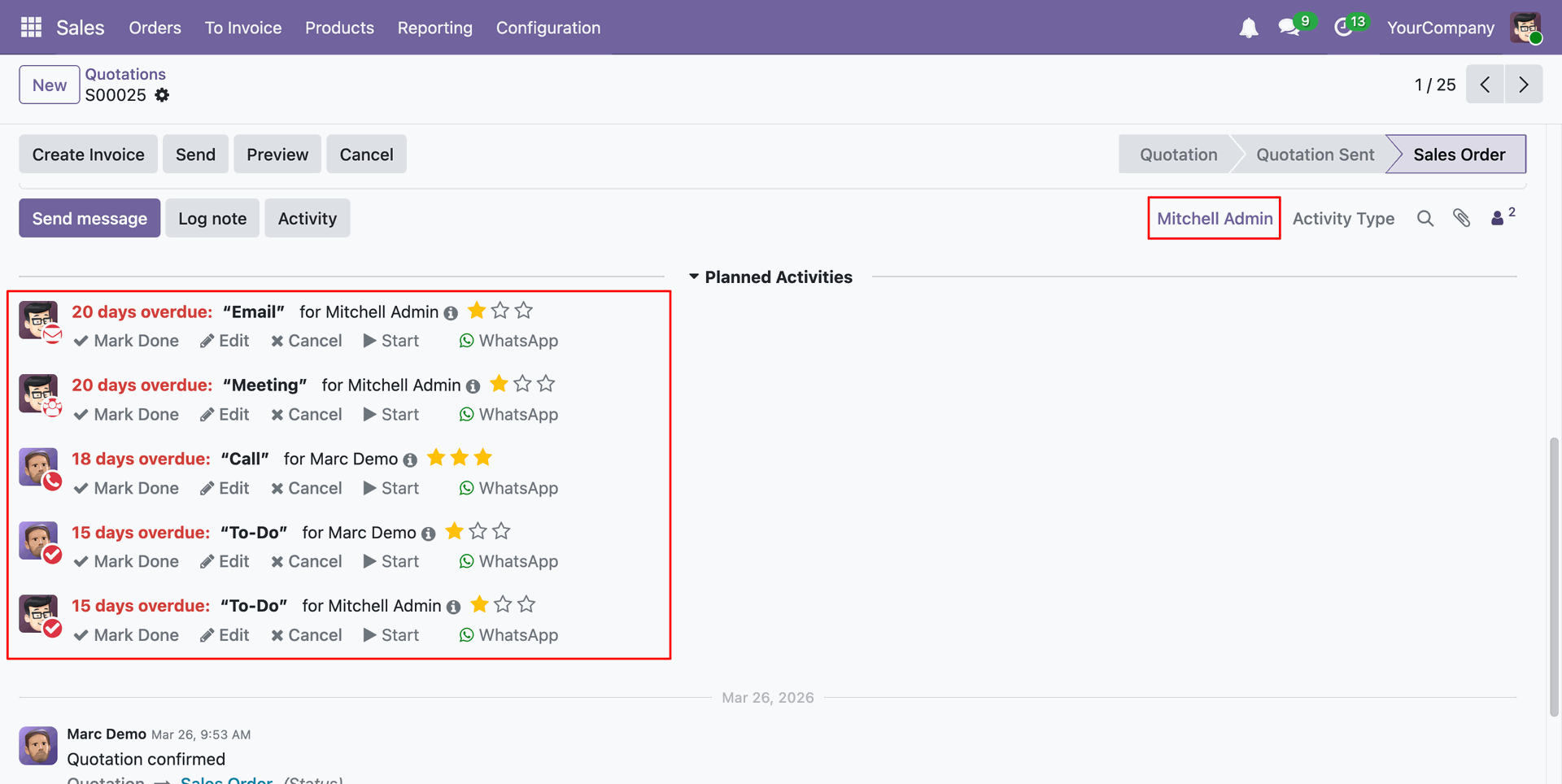The height and width of the screenshot is (784, 1562).
Task: Open attachments with the paperclip icon
Action: [1462, 219]
